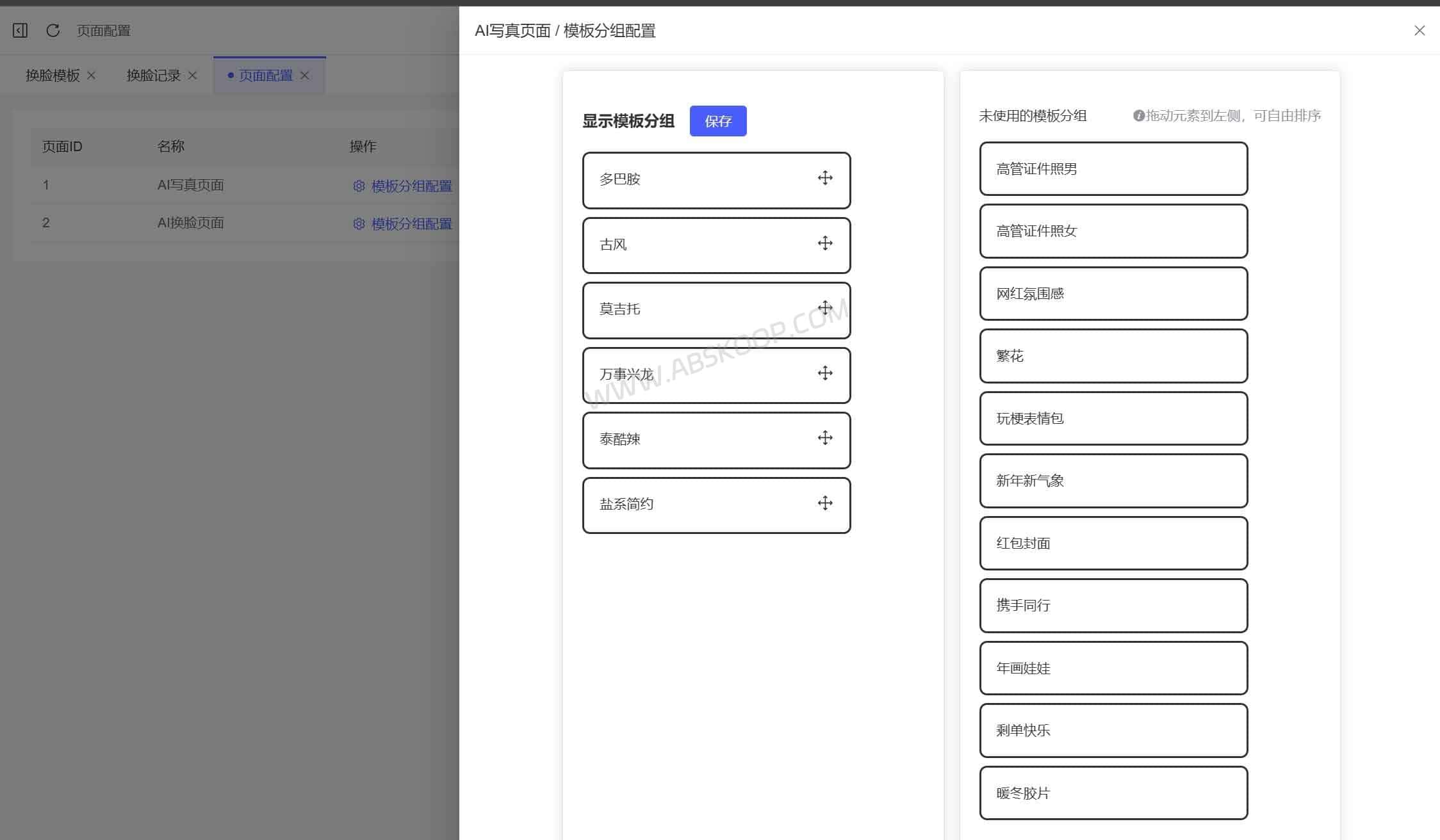The image size is (1440, 840).
Task: Click the move handle icon on 多巴胺
Action: [x=825, y=178]
